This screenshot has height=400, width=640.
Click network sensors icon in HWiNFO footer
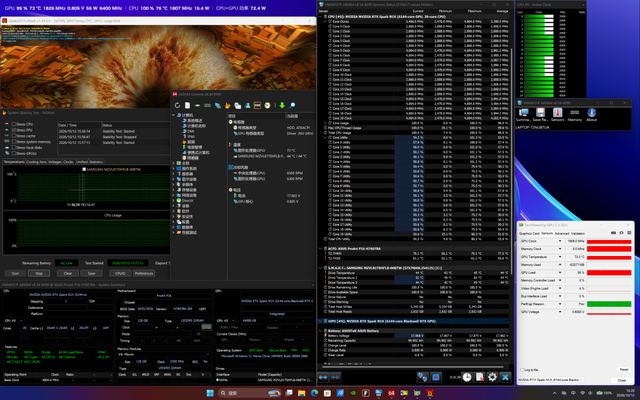422,377
